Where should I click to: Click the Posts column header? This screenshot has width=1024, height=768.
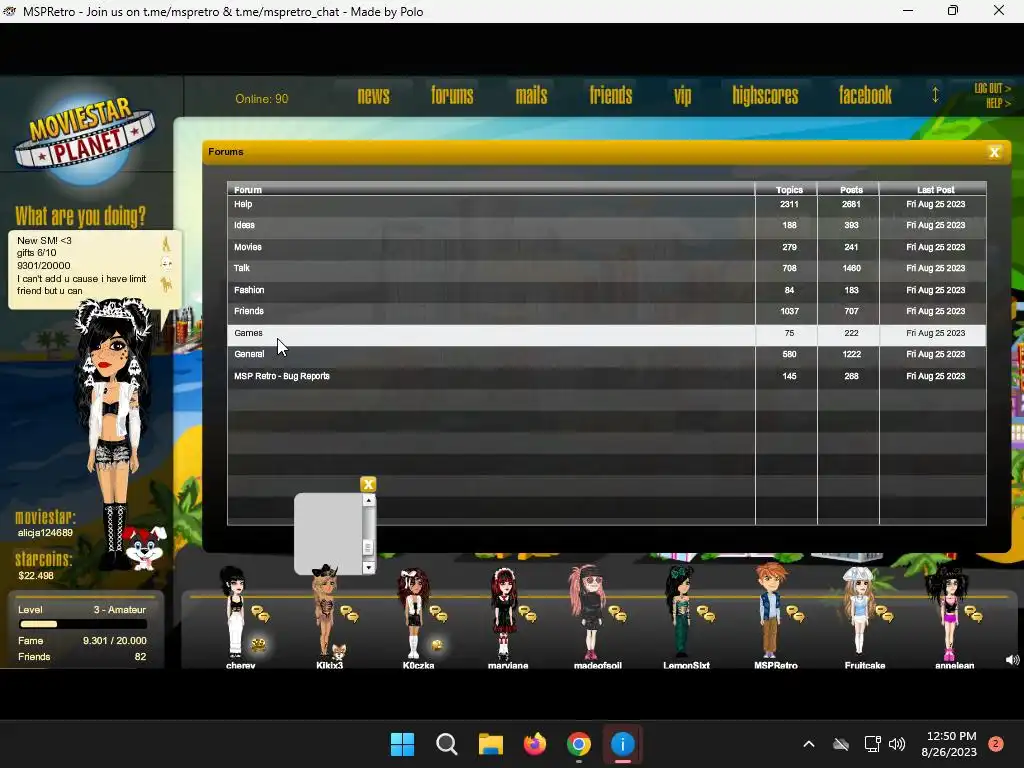coord(849,189)
